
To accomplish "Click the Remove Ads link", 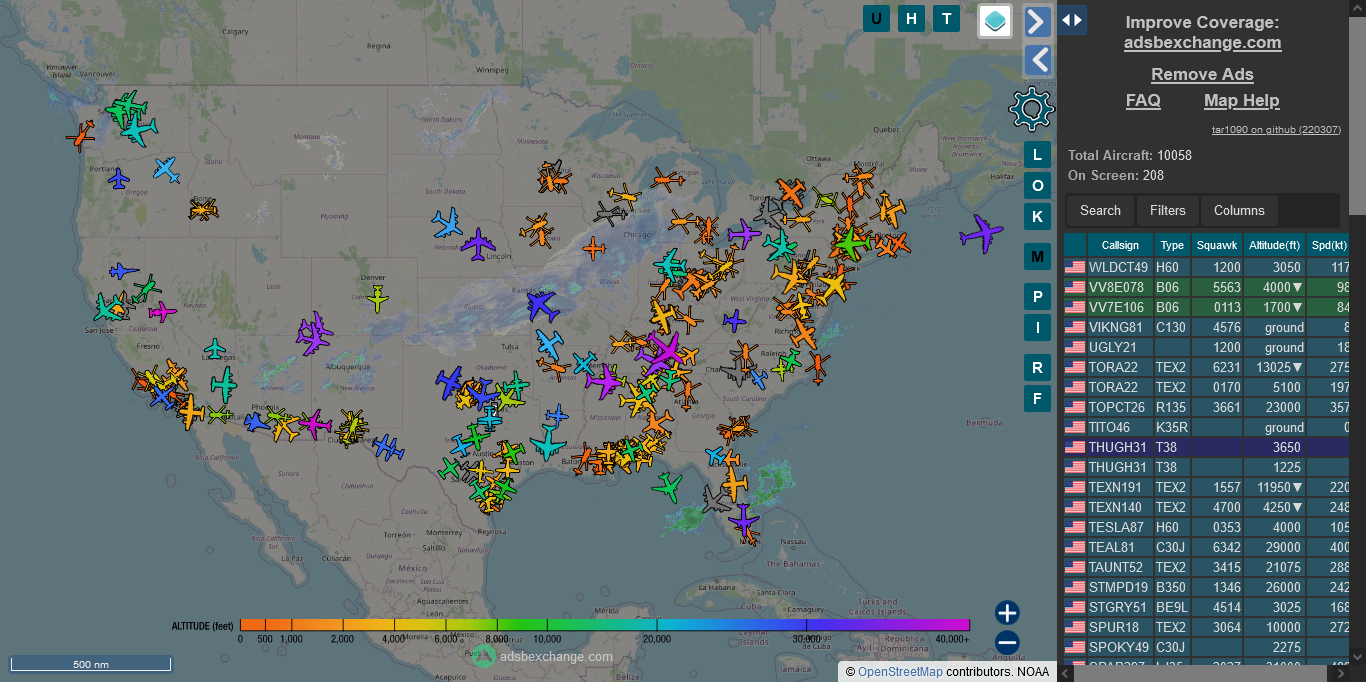I will [x=1202, y=74].
